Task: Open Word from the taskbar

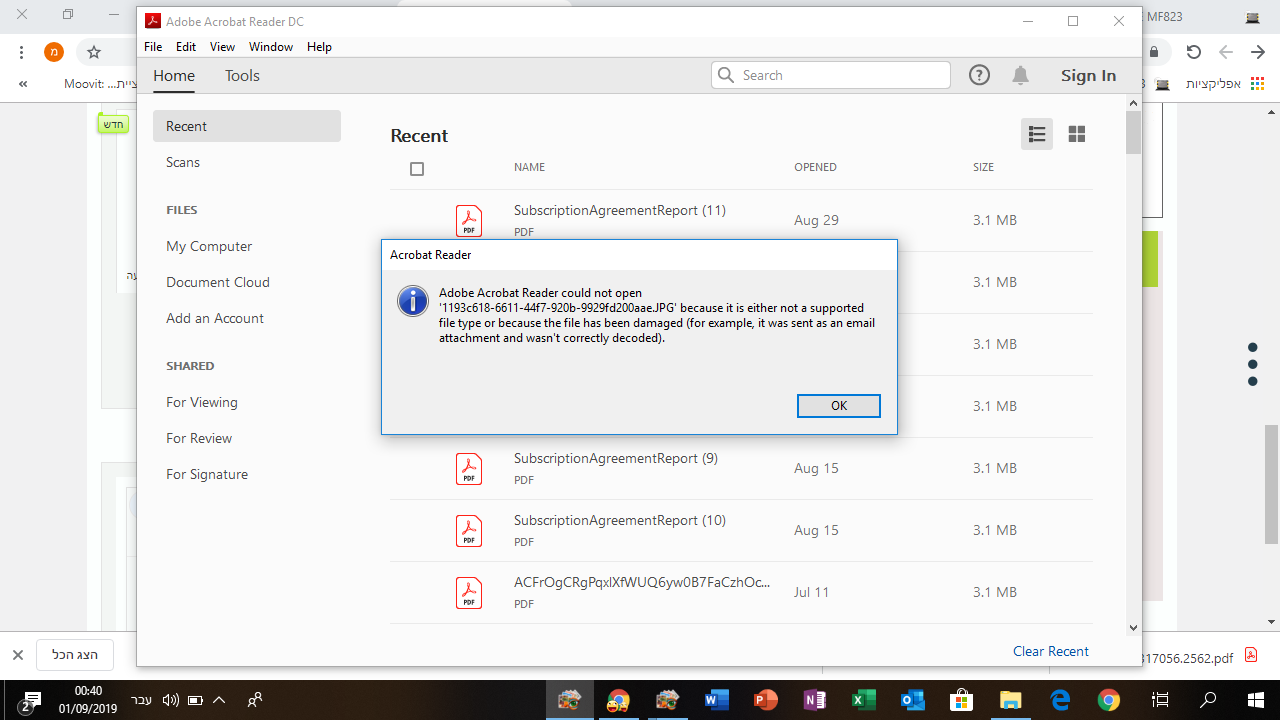Action: [x=716, y=700]
